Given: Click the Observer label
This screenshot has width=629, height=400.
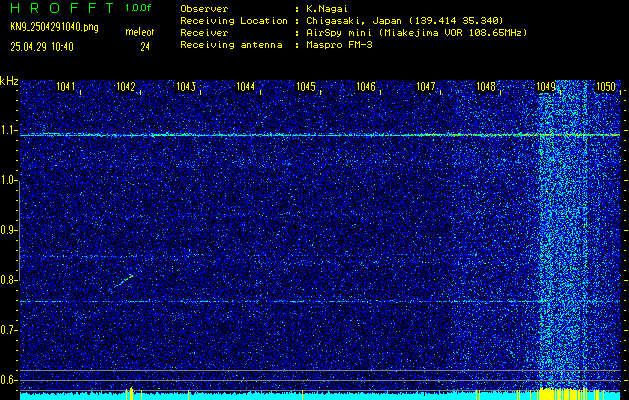Looking at the screenshot, I should 204,9.
